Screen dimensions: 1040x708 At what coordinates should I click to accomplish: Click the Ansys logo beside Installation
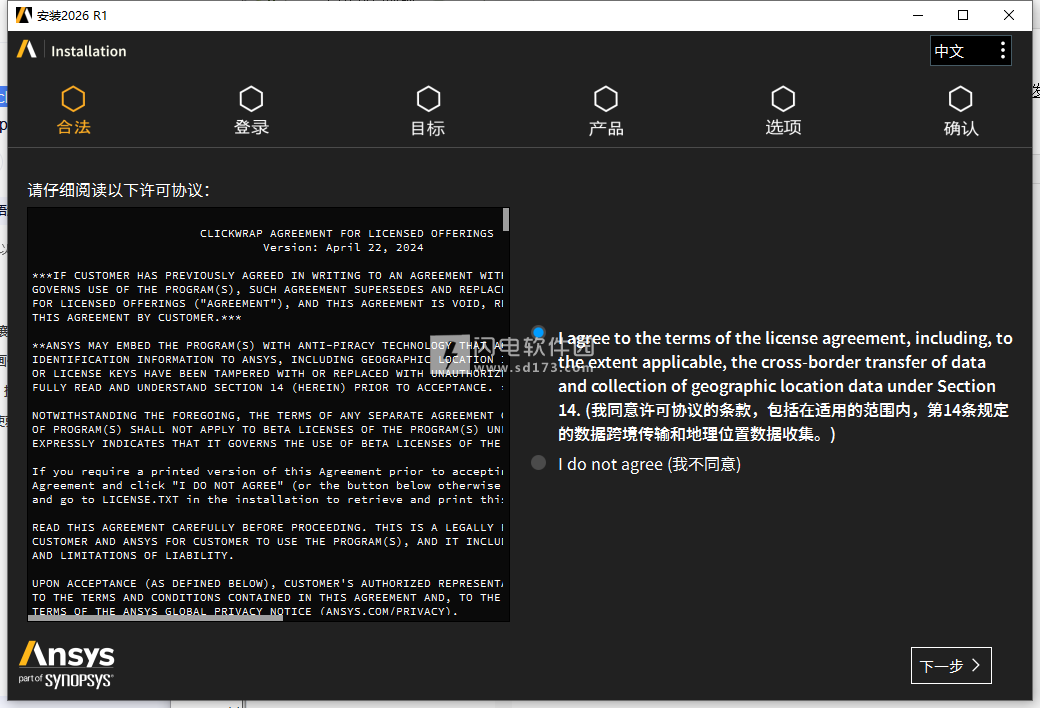[x=27, y=50]
